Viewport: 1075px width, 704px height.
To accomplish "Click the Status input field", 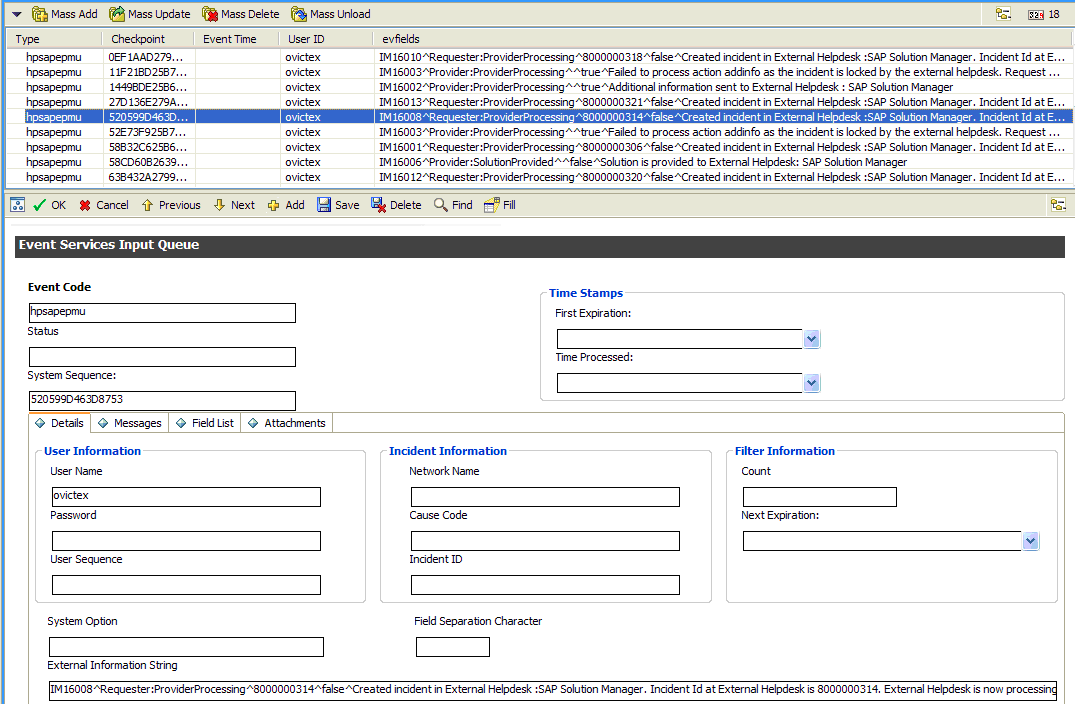I will point(162,356).
